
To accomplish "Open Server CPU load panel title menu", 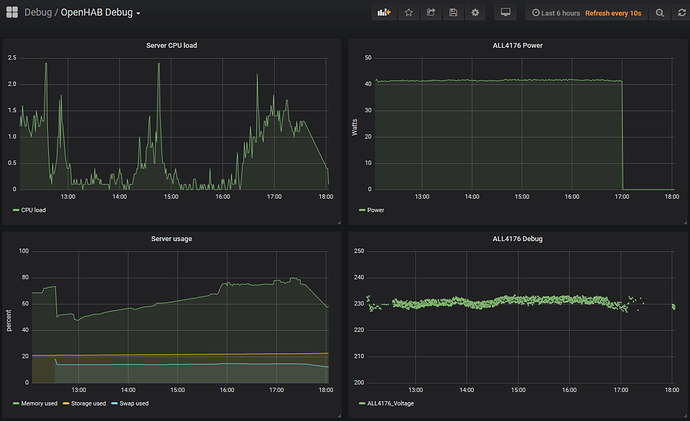I will (x=172, y=45).
